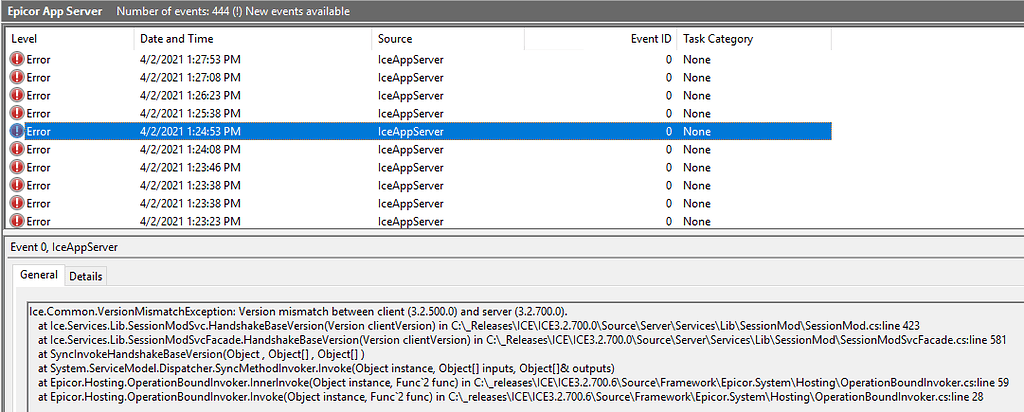Click error icon of the 1:24:08 PM event
The height and width of the screenshot is (412, 1024).
[x=18, y=149]
